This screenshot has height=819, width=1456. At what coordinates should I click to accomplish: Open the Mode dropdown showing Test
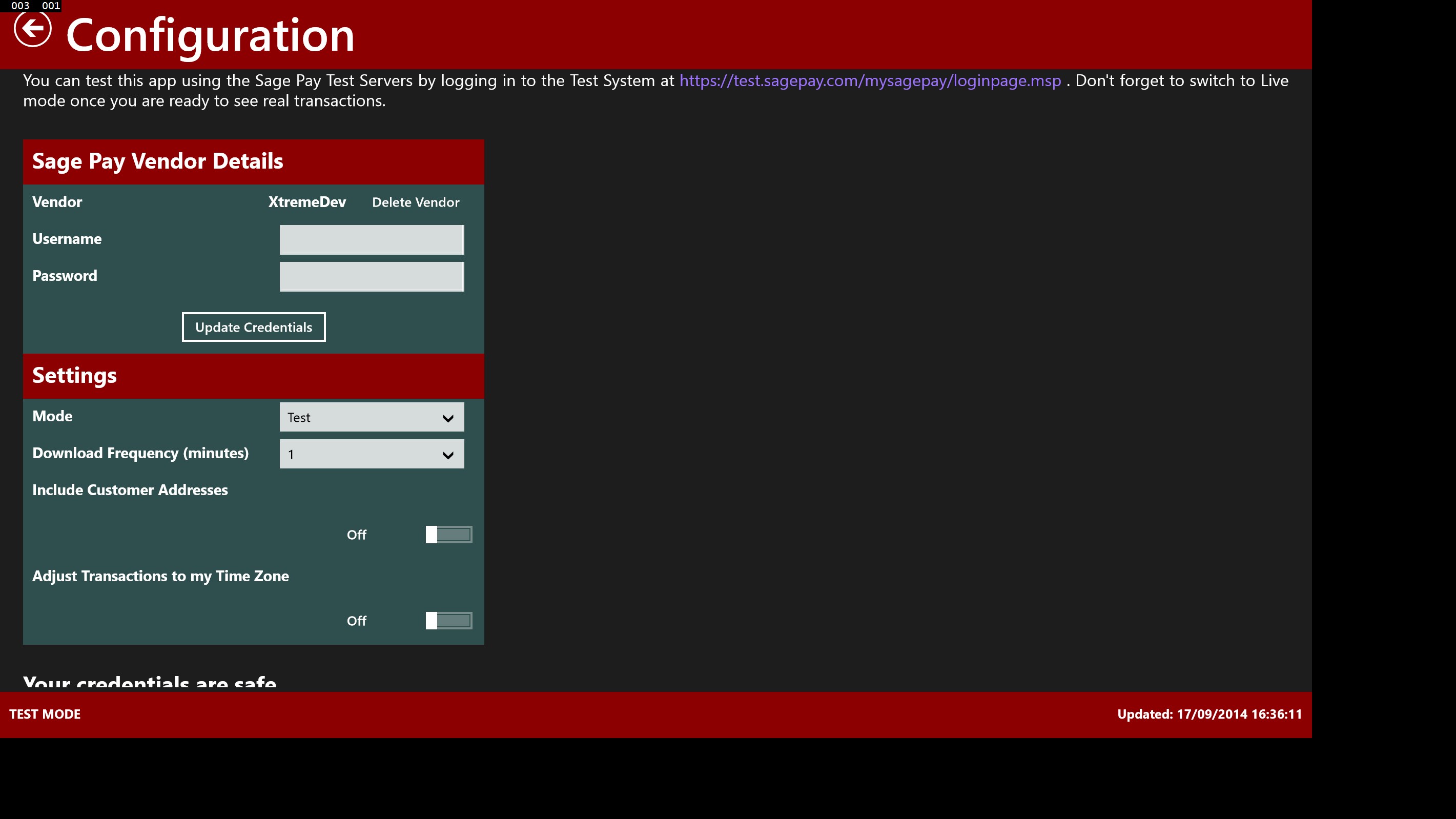pos(362,417)
